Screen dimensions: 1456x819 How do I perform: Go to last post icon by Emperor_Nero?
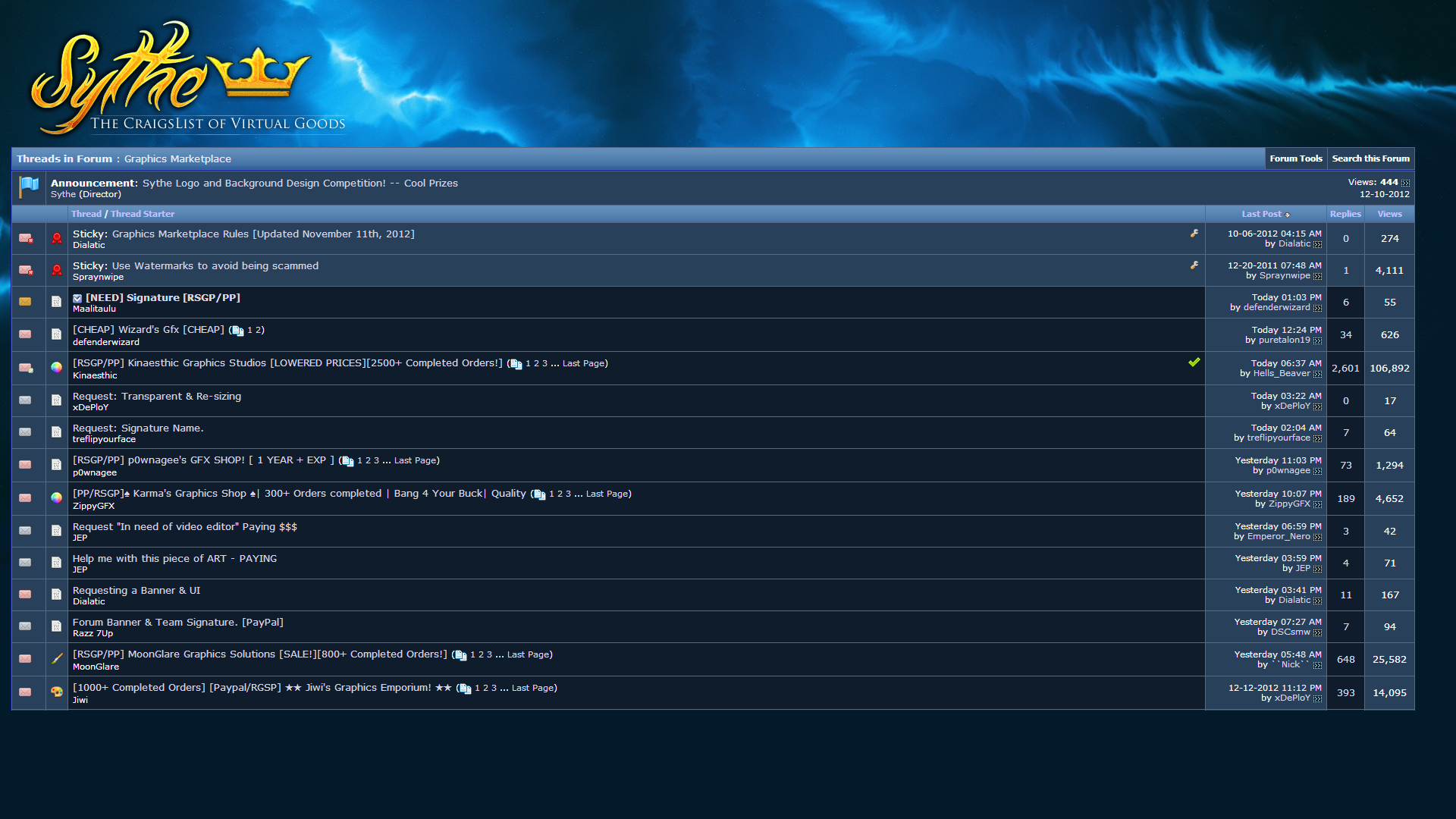pos(1317,537)
